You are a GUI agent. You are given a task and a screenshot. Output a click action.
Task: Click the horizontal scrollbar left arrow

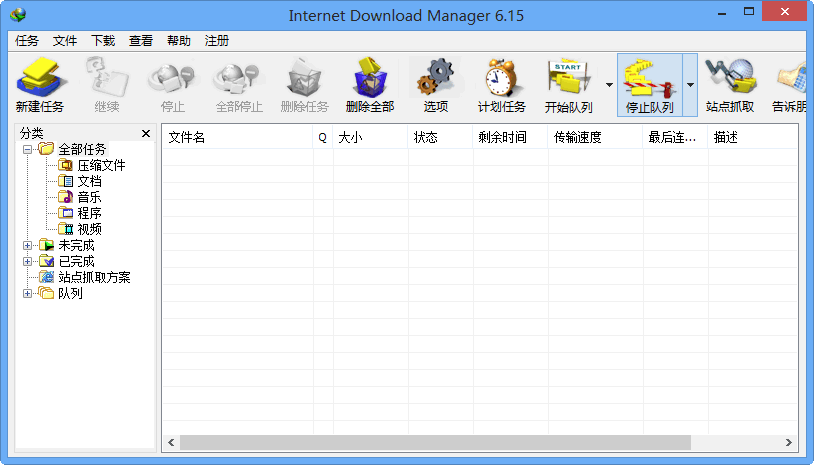coord(171,443)
